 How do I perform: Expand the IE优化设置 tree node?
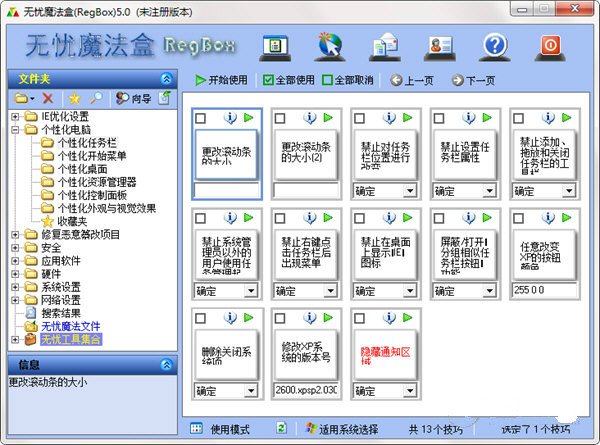click(15, 116)
